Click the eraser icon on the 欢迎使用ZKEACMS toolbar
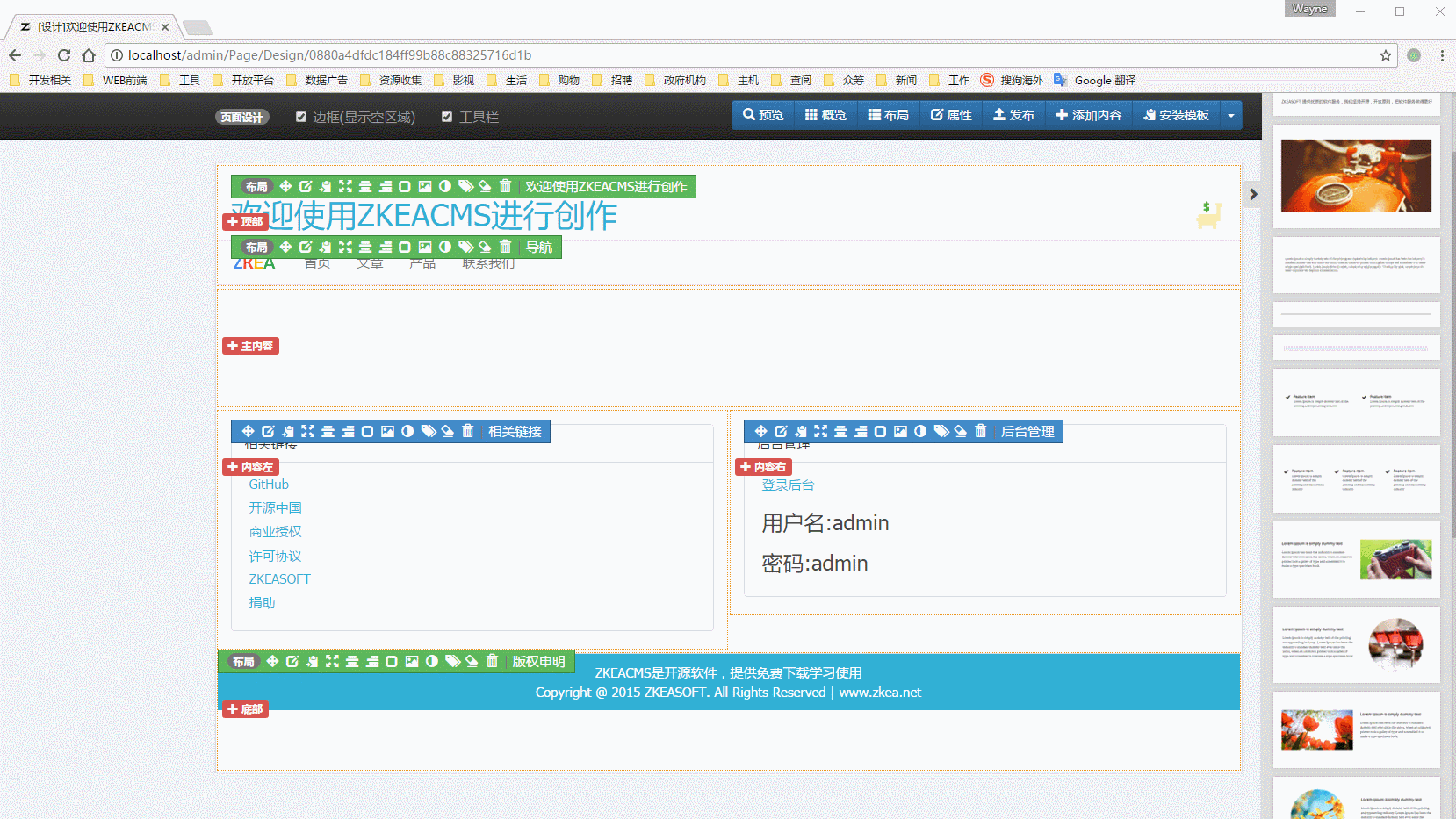1456x819 pixels. [x=485, y=186]
